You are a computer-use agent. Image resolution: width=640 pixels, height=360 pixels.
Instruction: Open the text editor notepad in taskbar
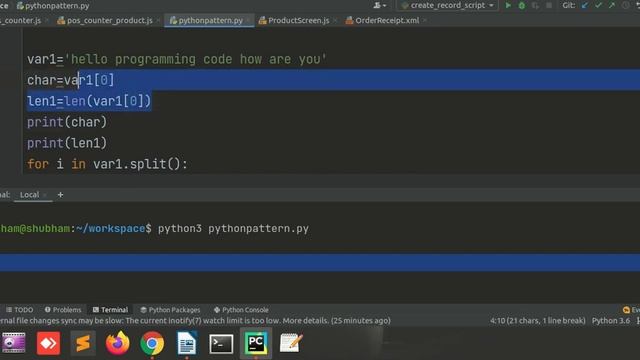(291, 343)
